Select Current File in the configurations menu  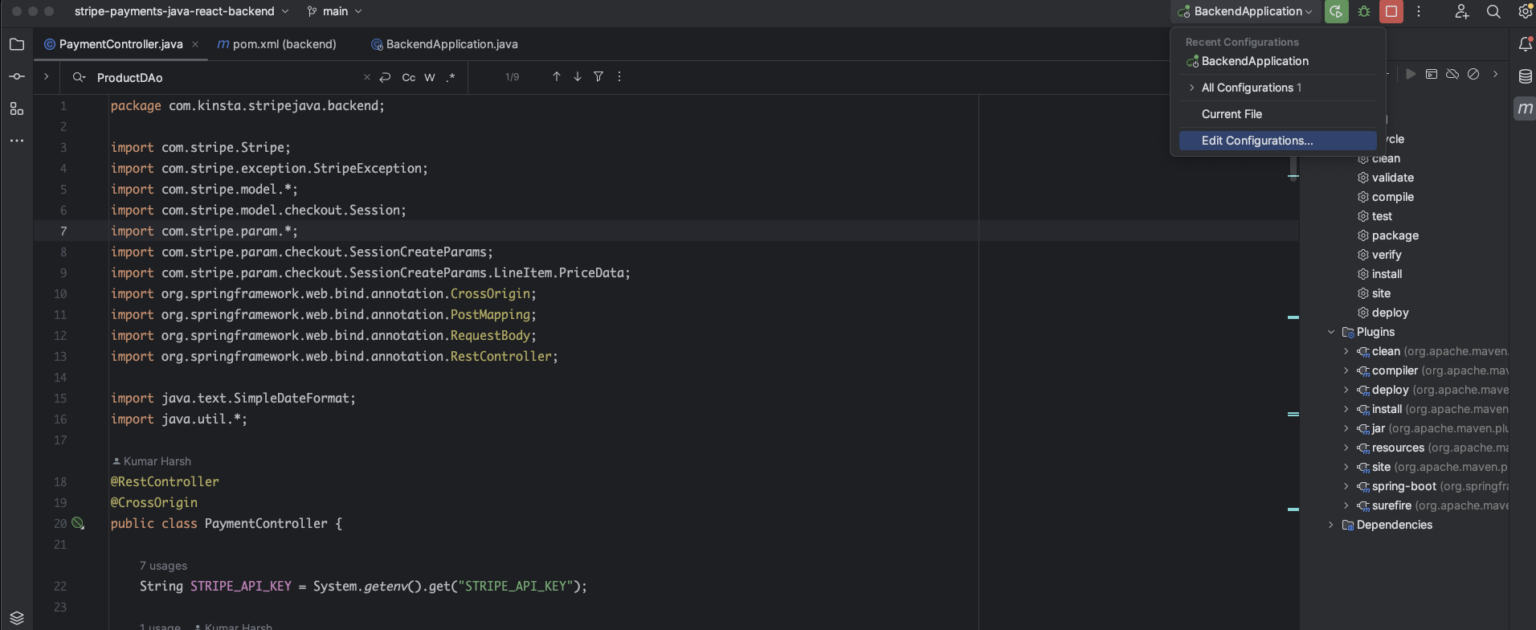click(x=1232, y=113)
